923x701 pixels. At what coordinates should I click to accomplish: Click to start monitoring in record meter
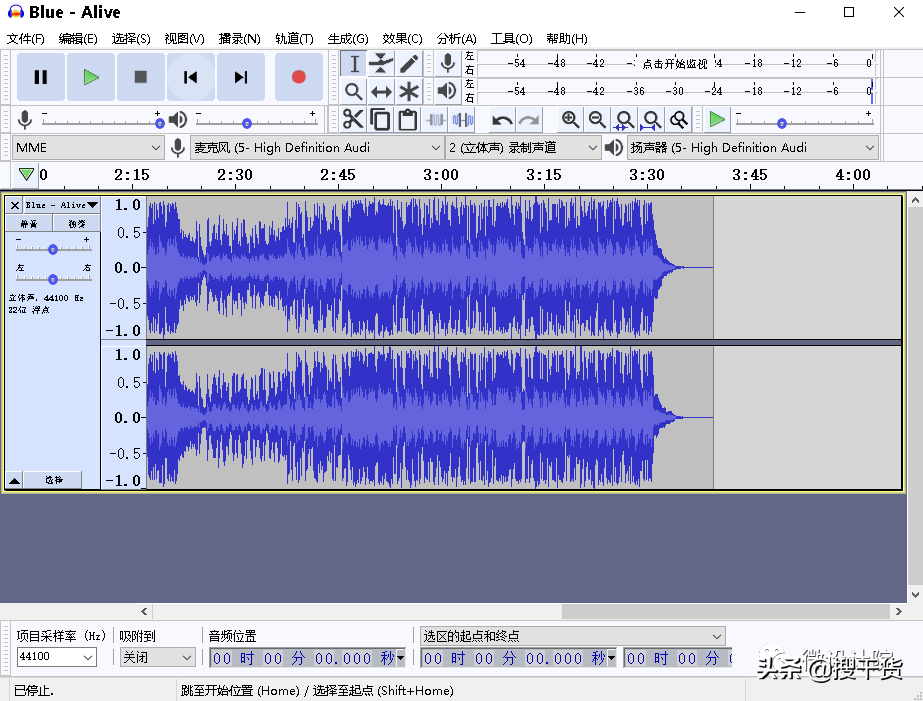(x=675, y=64)
